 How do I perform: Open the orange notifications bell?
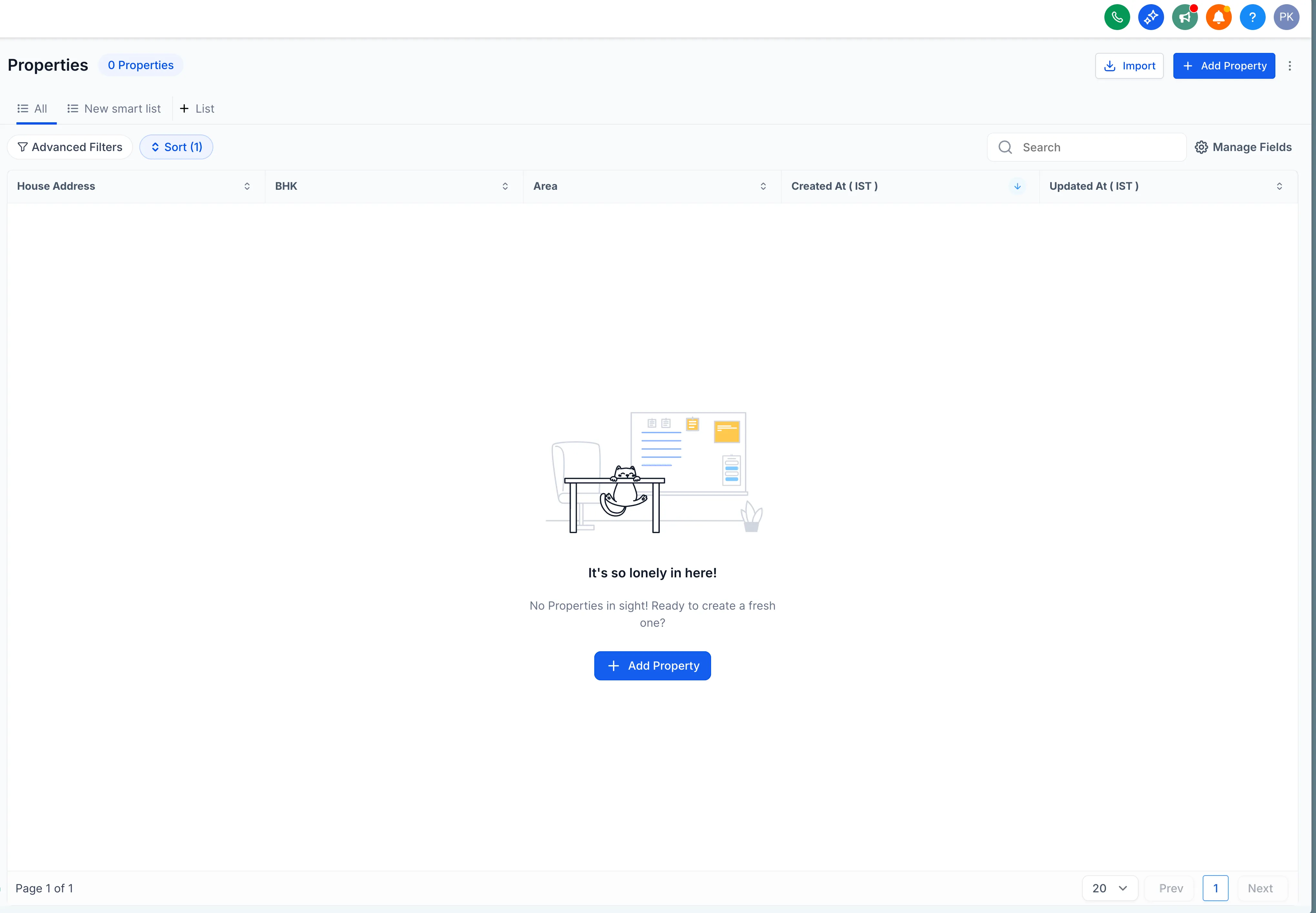pyautogui.click(x=1218, y=17)
